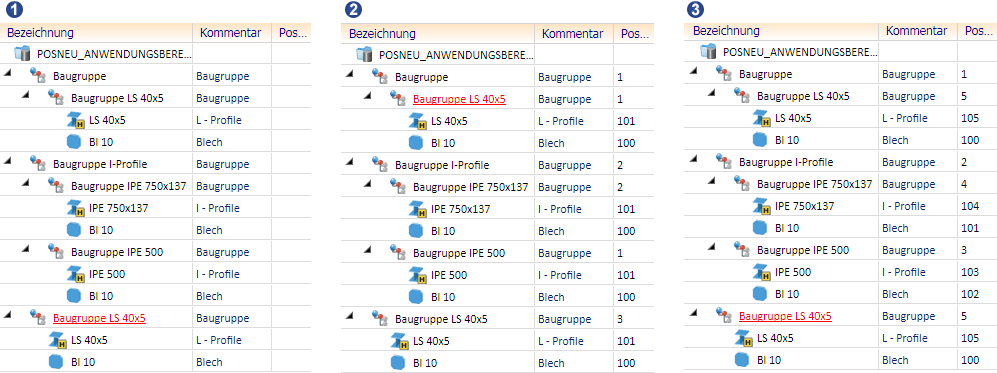997x373 pixels.
Task: Click the Kommentar column header in panel 2
Action: pyautogui.click(x=575, y=34)
